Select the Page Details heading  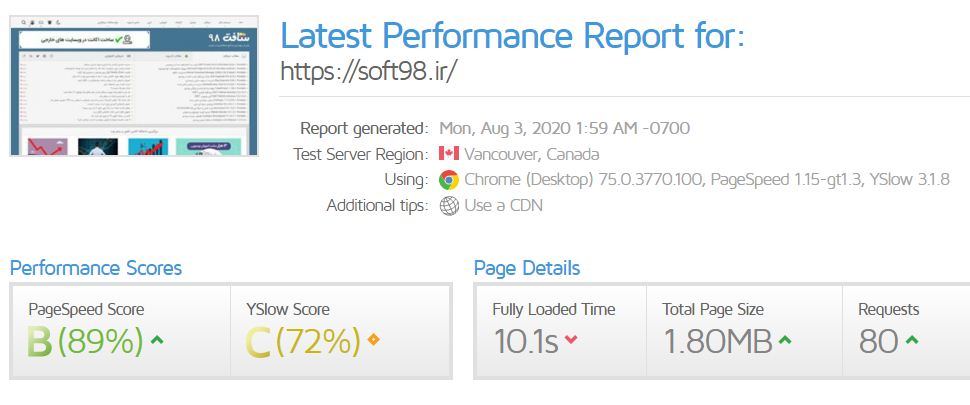pyautogui.click(x=526, y=268)
